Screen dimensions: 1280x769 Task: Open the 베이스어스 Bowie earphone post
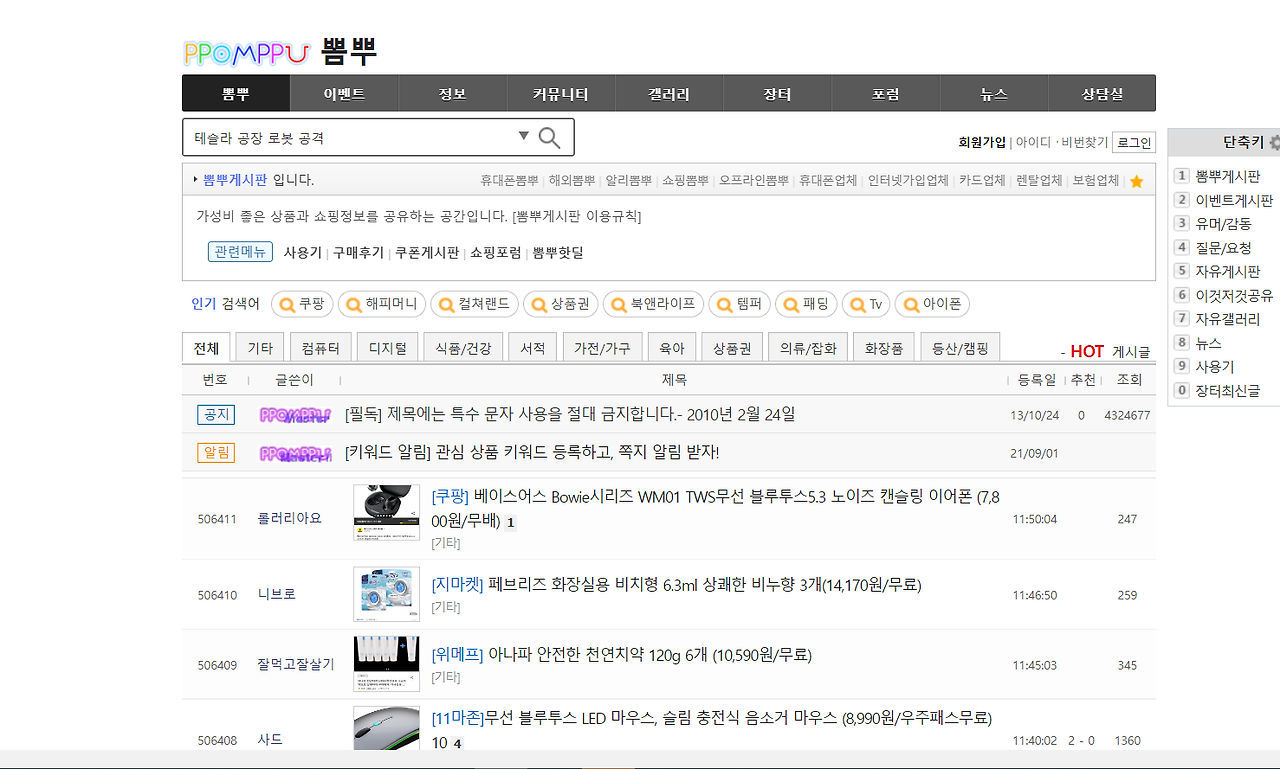coord(715,509)
